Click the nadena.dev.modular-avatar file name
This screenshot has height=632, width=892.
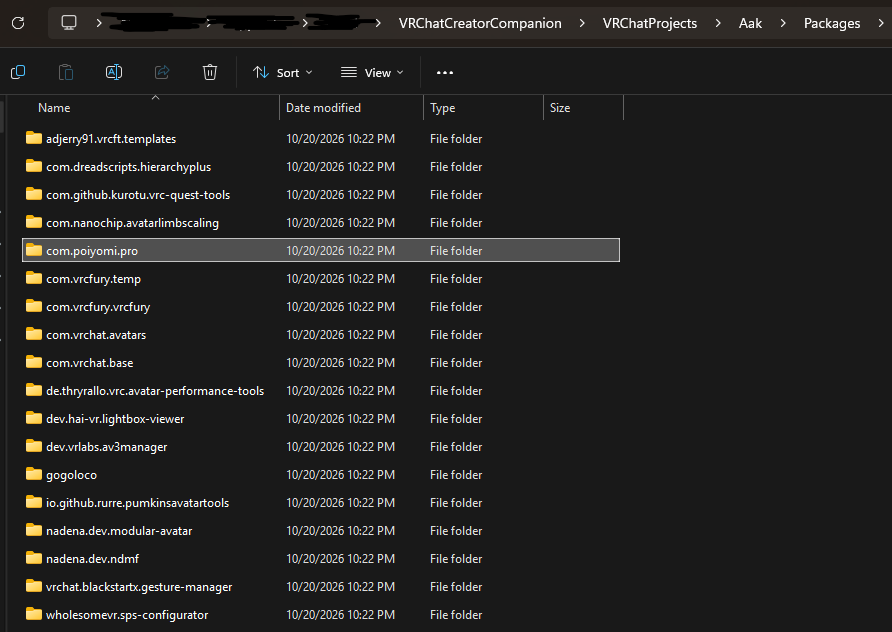coord(119,531)
